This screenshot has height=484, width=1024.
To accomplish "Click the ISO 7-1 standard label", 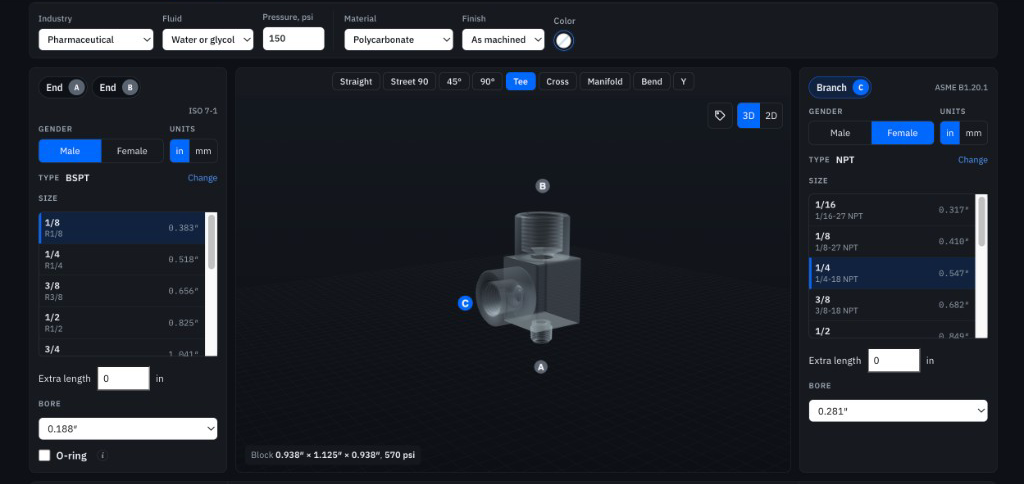I will tap(202, 111).
